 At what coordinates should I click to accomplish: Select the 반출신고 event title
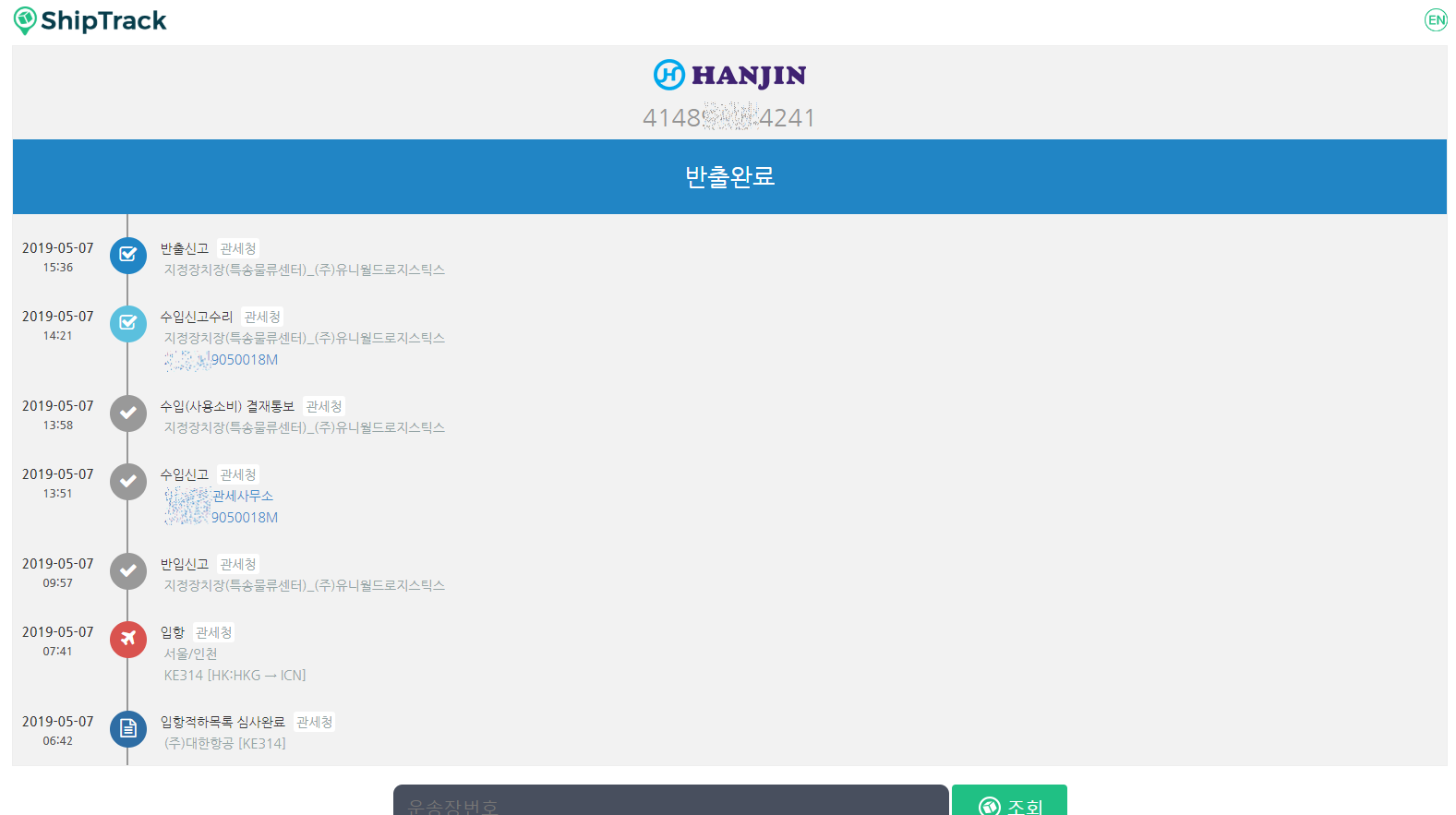point(185,248)
